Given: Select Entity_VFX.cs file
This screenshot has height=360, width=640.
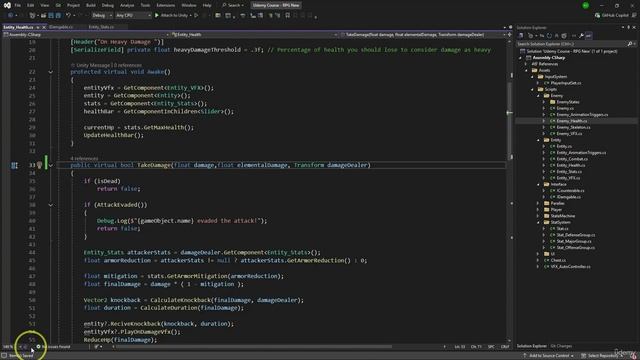Looking at the screenshot, I should 568,178.
